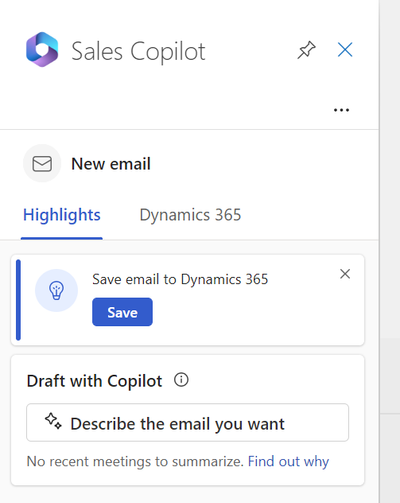Click the Describe the email you want field
The height and width of the screenshot is (503, 400).
coord(188,423)
